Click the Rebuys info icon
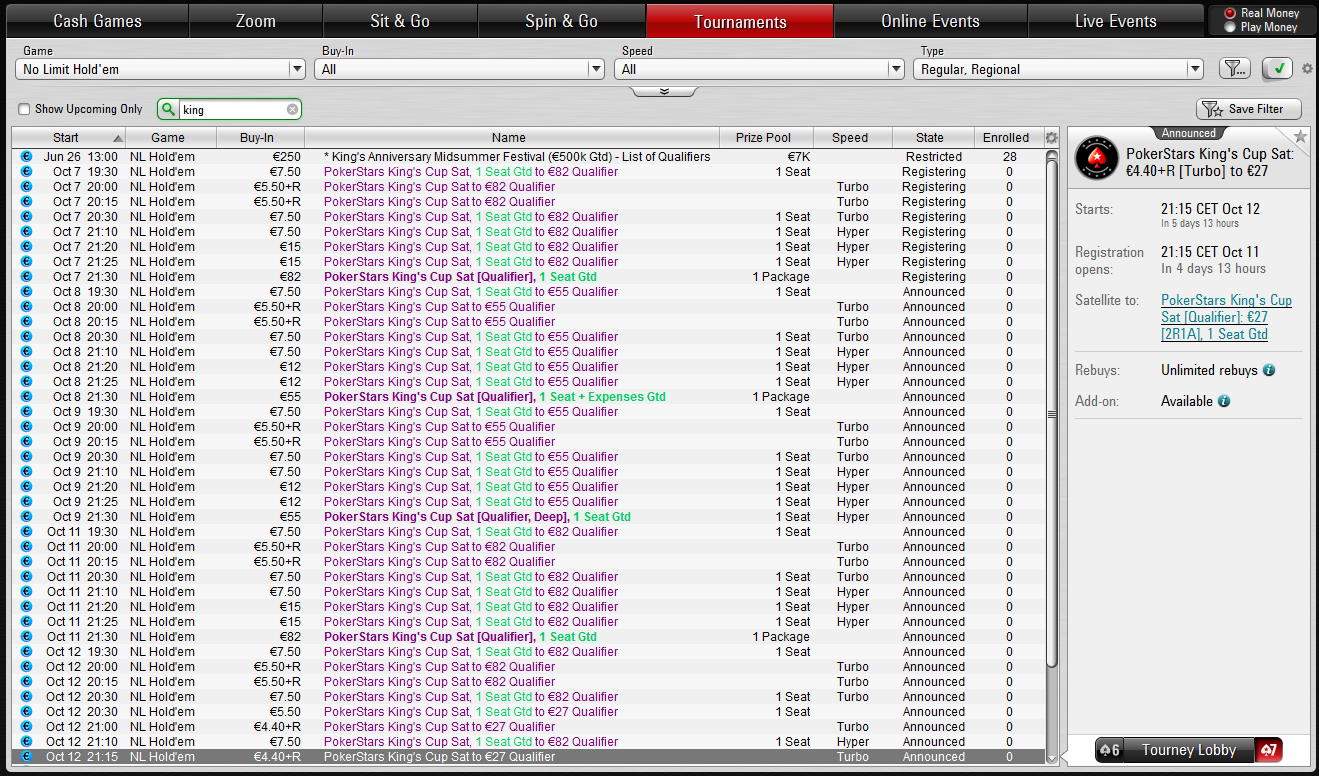The height and width of the screenshot is (776, 1319). coord(1269,370)
